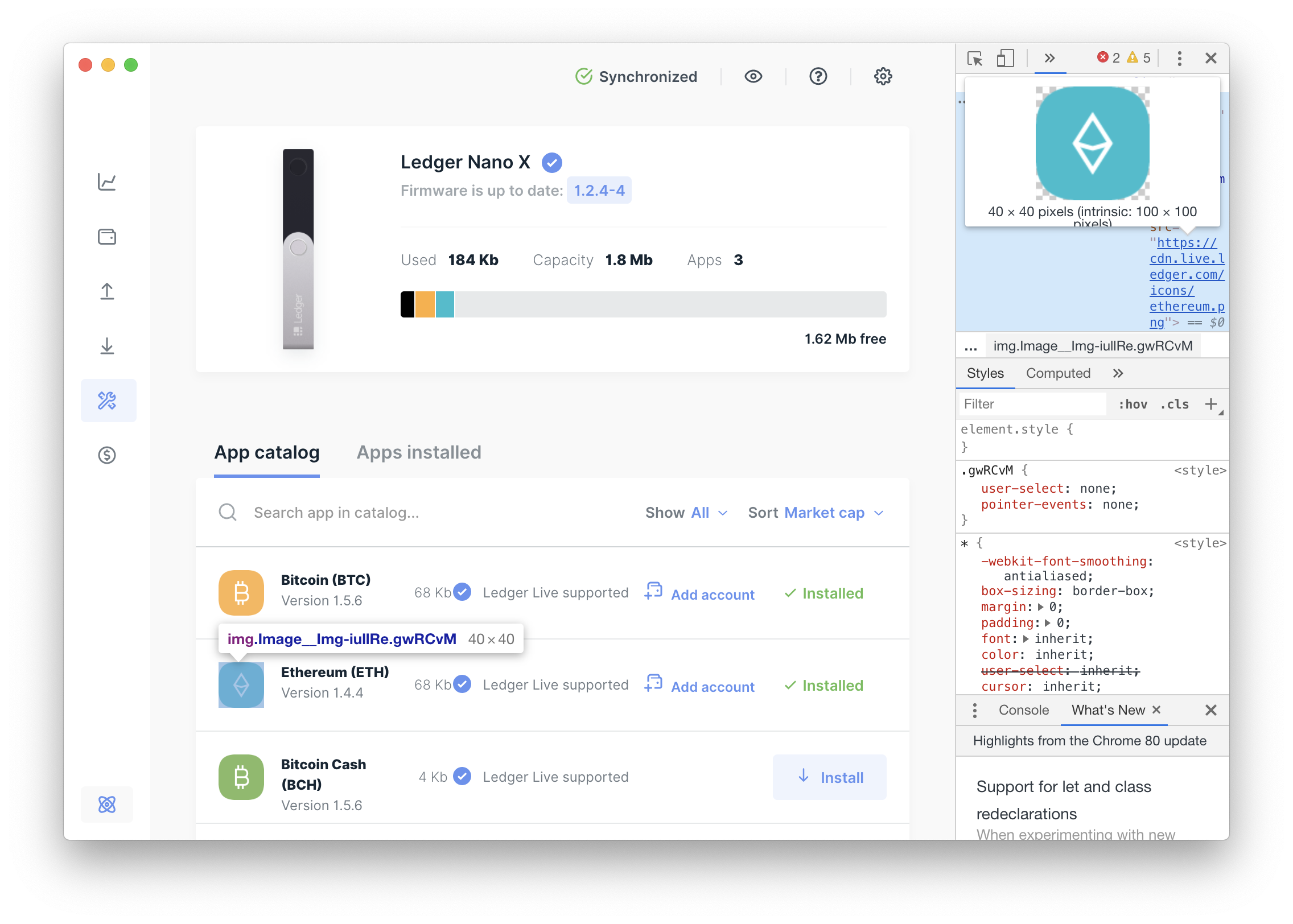Close the What's New tab
Screen dimensions: 1293x924
click(1156, 710)
